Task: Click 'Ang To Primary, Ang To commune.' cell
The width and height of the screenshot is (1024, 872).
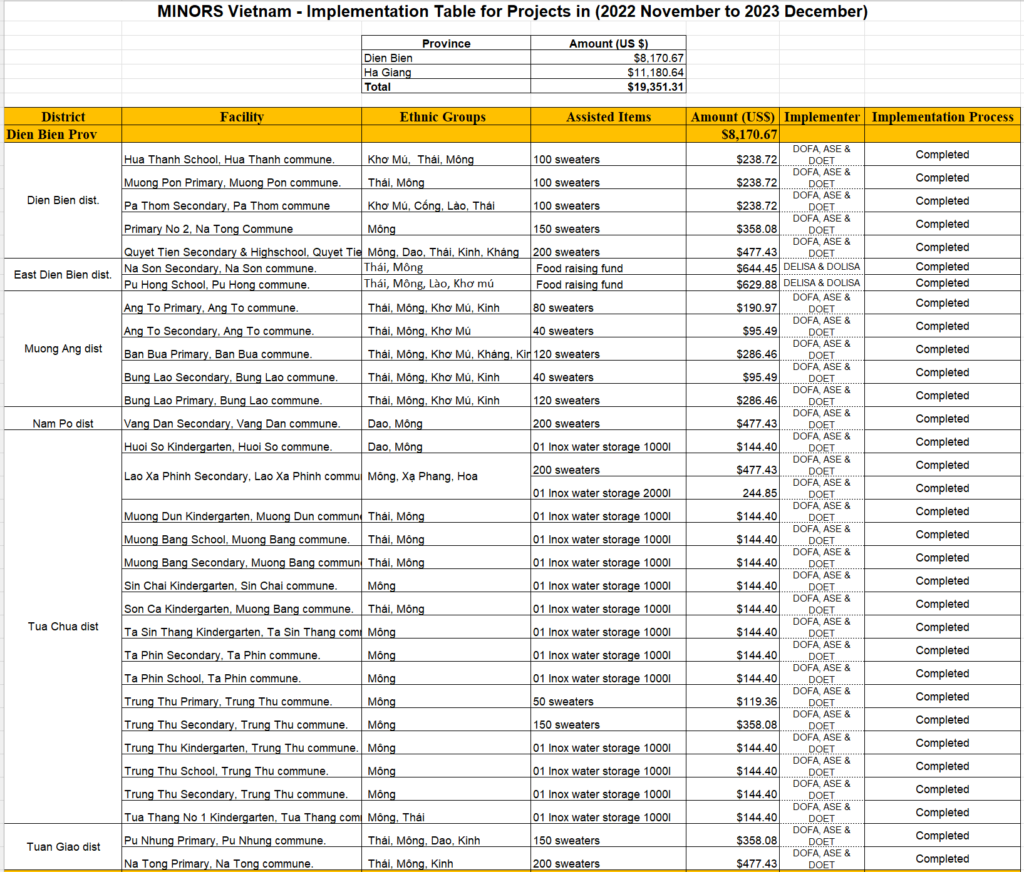Action: (x=241, y=304)
